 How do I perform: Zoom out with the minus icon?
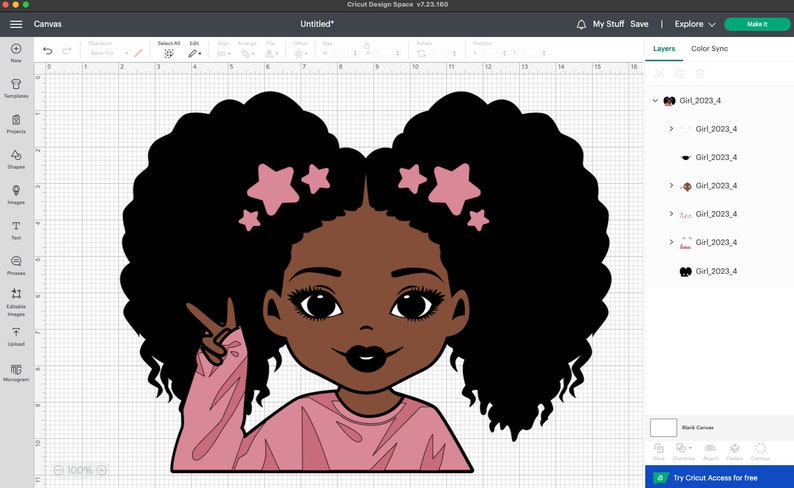pos(58,470)
